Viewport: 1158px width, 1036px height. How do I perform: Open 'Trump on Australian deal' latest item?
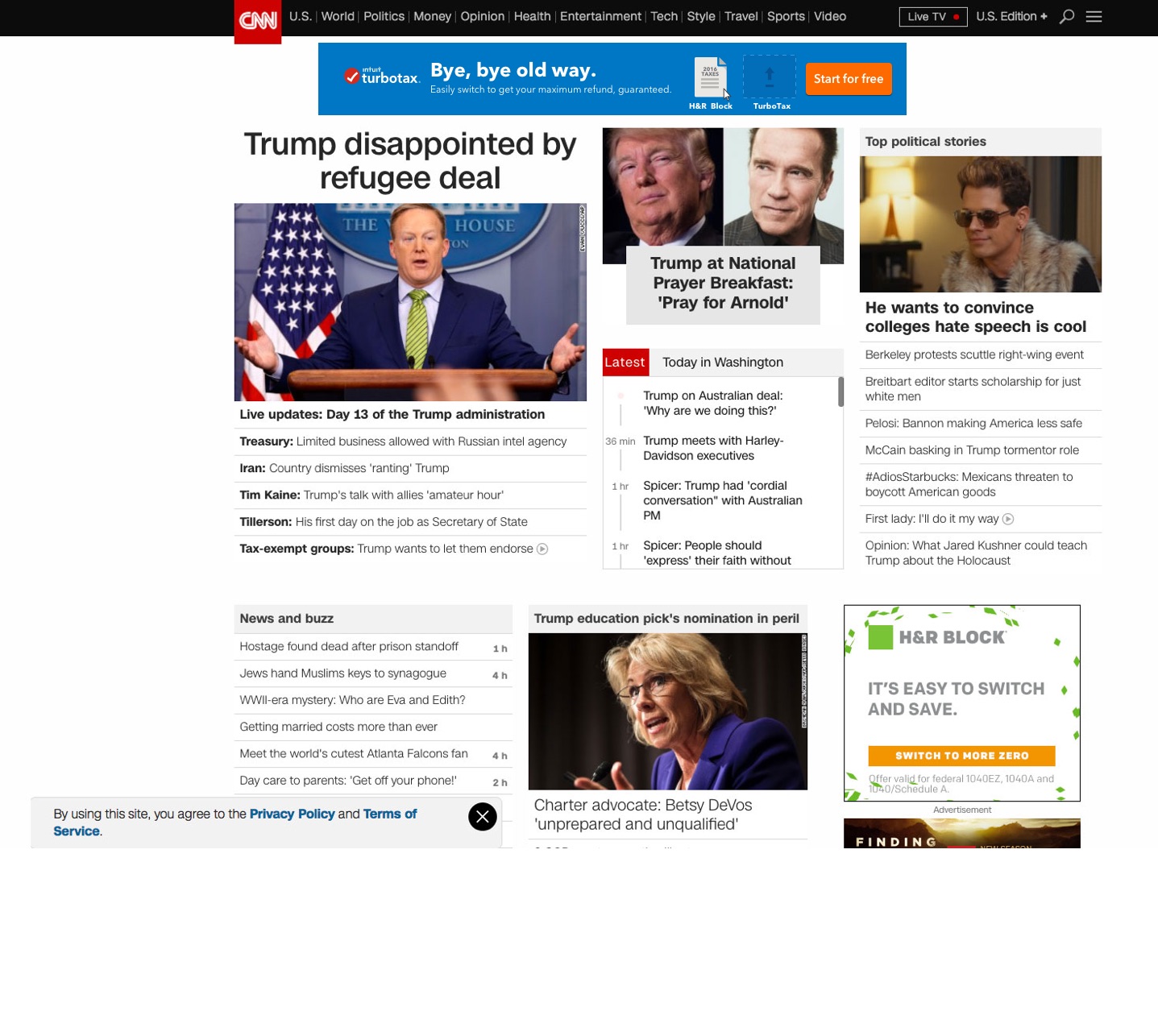(x=713, y=404)
